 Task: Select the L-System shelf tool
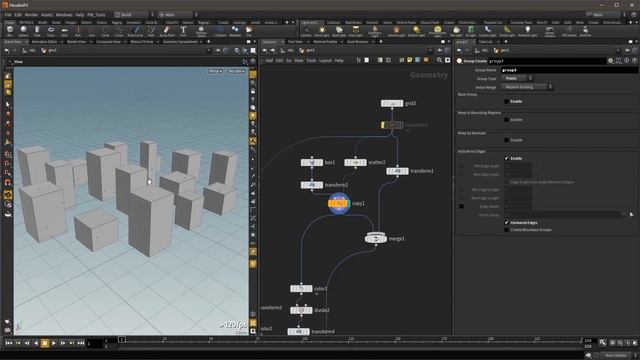click(x=220, y=31)
